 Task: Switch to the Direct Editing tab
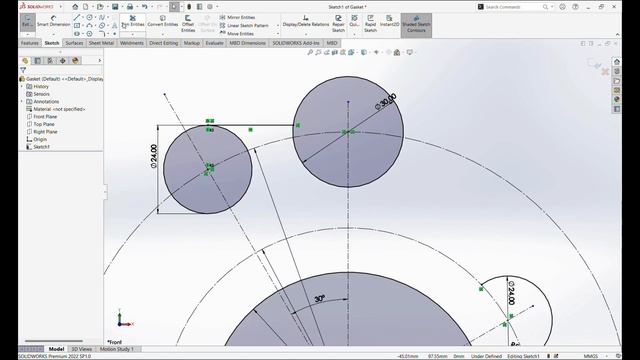(x=164, y=43)
